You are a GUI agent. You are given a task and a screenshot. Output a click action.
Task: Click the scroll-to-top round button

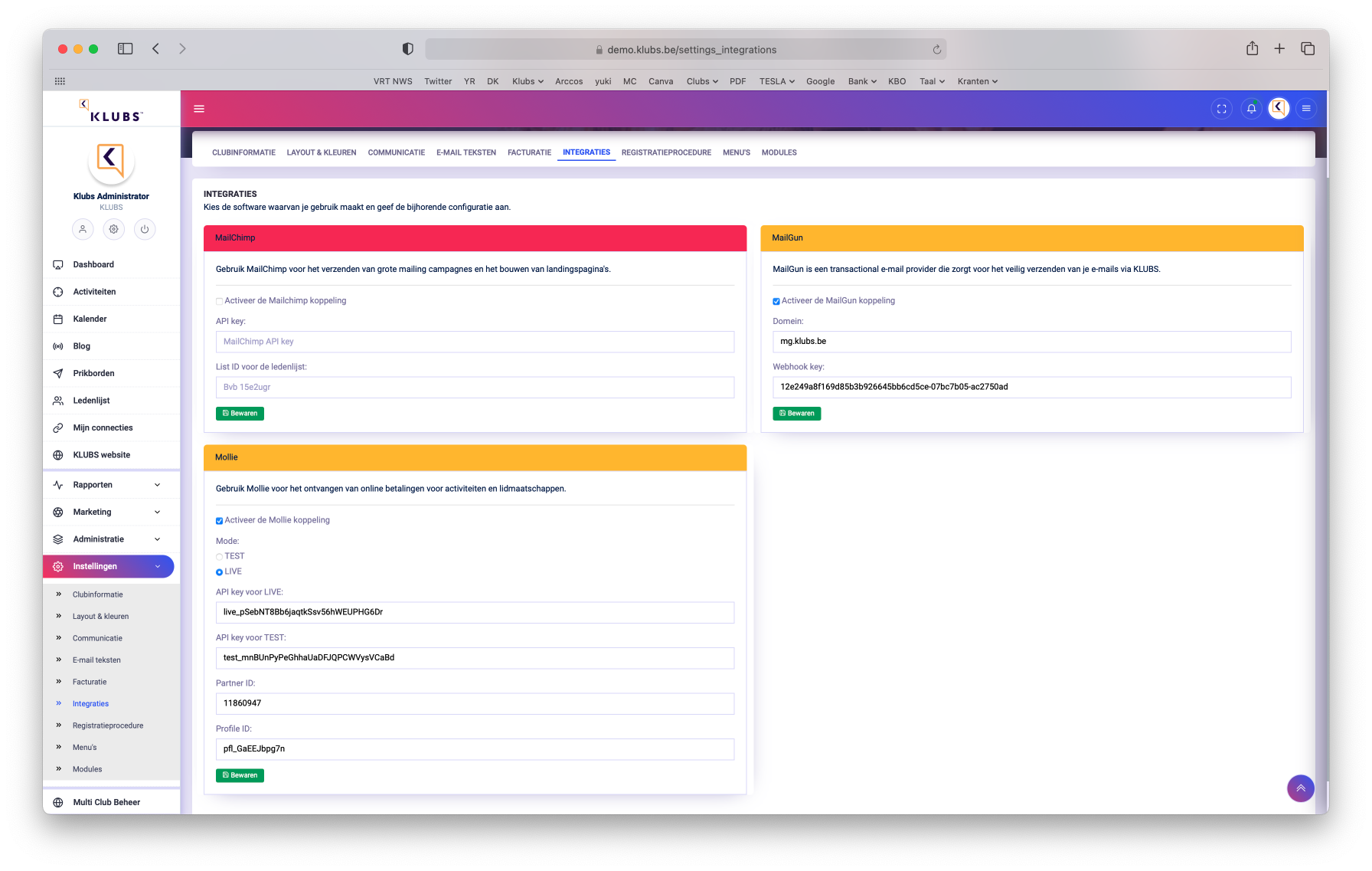pyautogui.click(x=1301, y=788)
